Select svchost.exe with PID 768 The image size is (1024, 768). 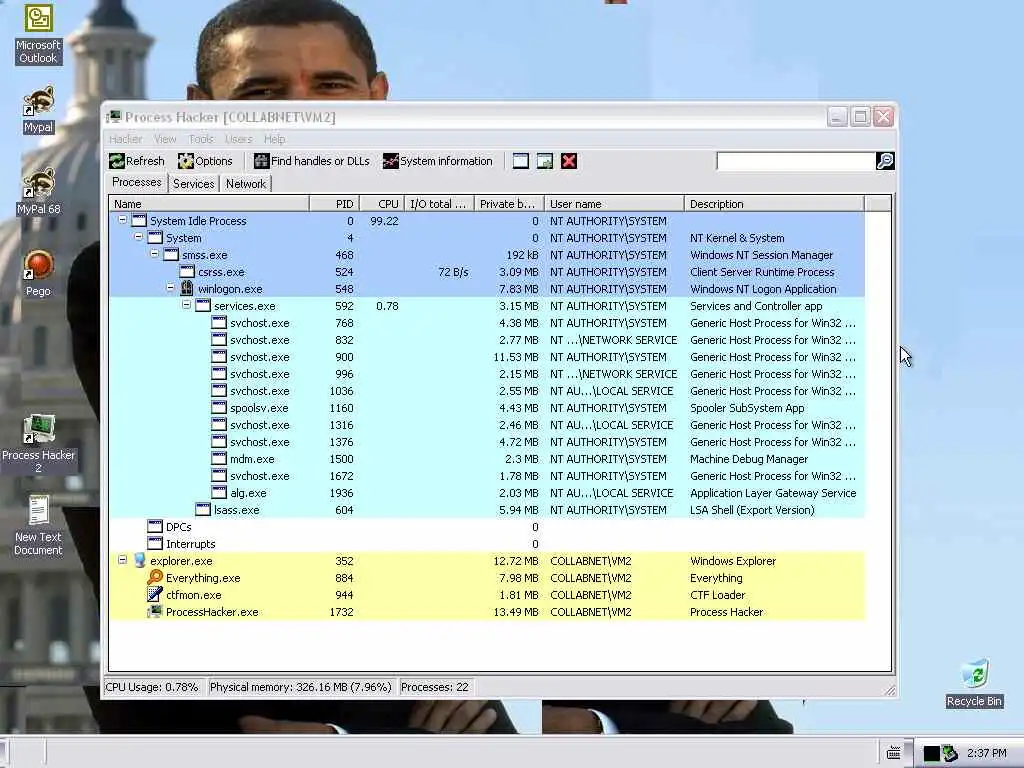[x=487, y=323]
